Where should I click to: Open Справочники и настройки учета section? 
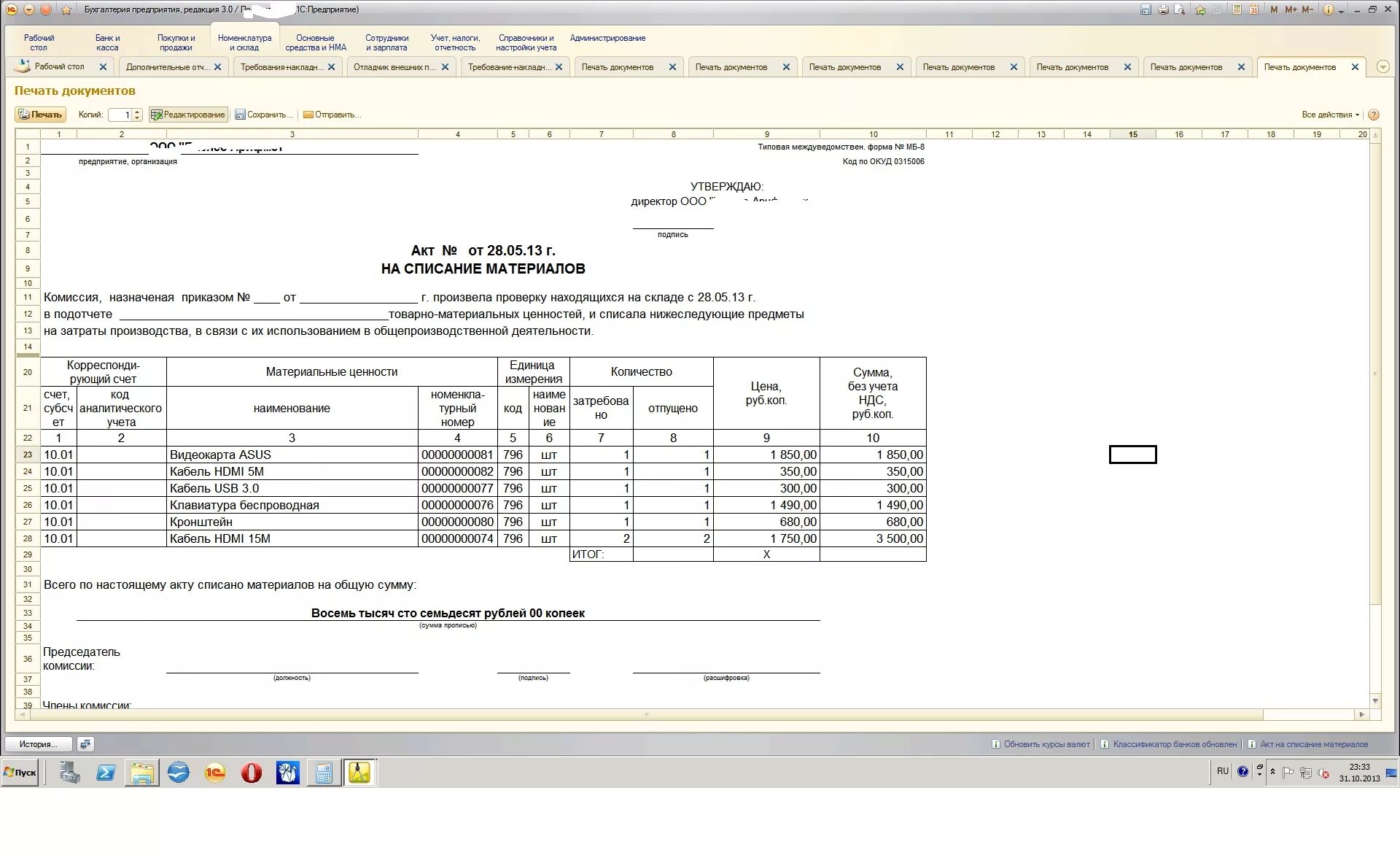526,42
